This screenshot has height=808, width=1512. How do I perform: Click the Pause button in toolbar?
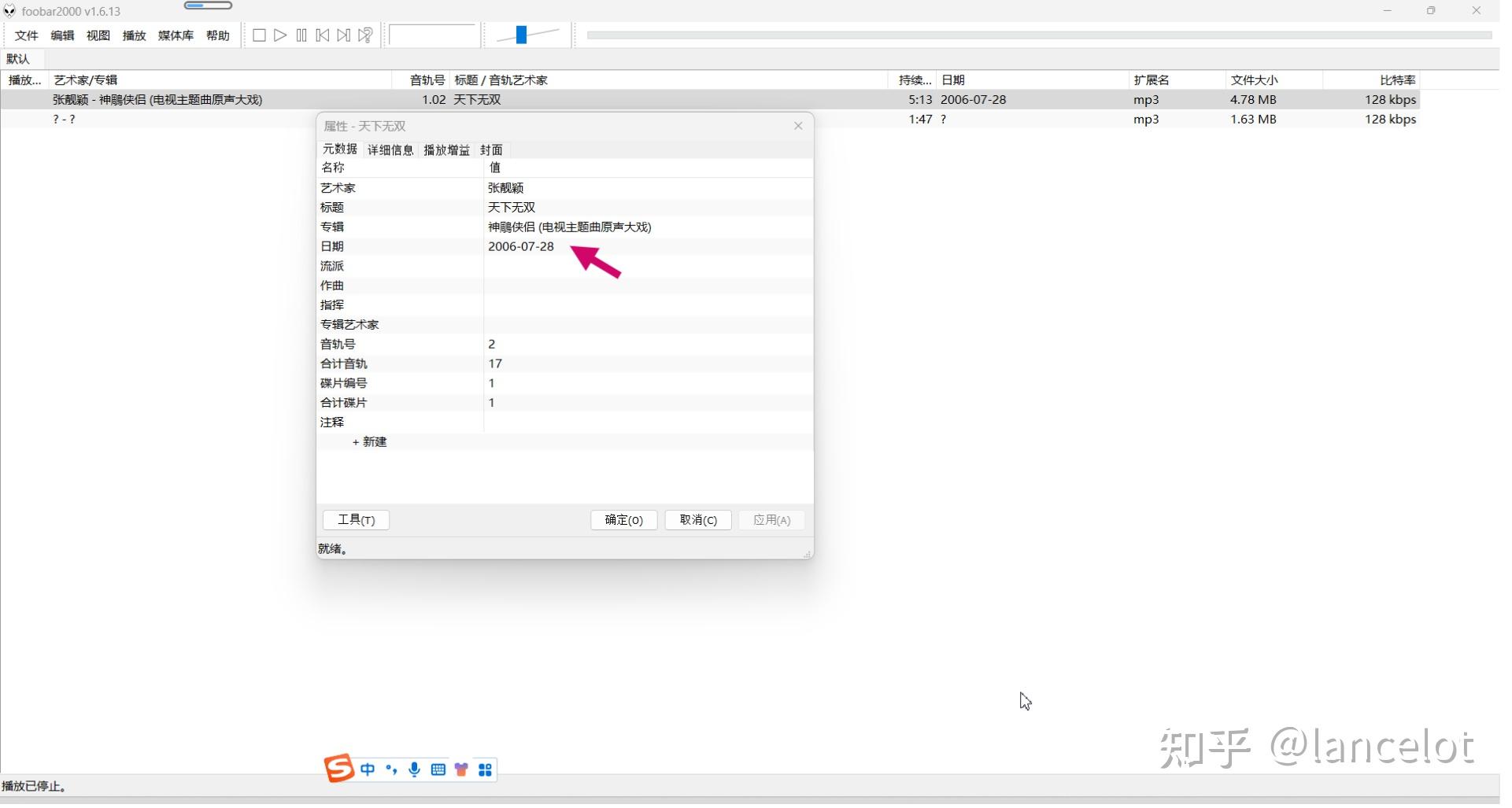[302, 35]
